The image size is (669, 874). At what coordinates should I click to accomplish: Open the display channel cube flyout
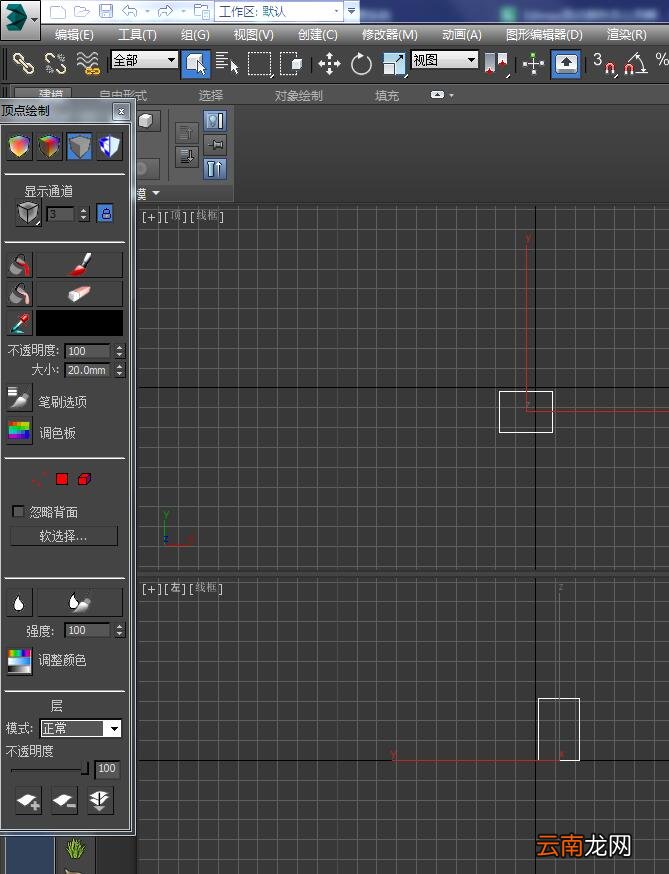coord(28,213)
